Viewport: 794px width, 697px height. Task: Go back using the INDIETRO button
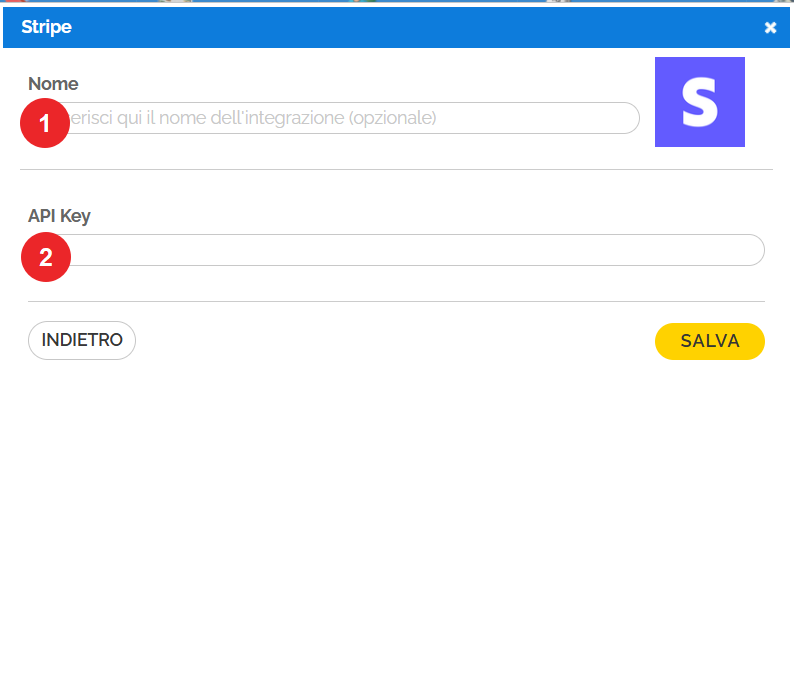(x=82, y=340)
